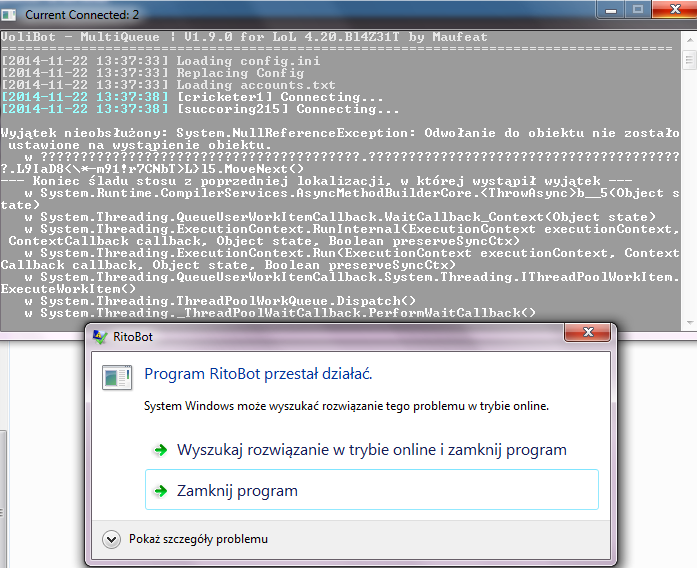Image resolution: width=697 pixels, height=568 pixels.
Task: Click console scrollbar down arrow
Action: pyautogui.click(x=689, y=323)
